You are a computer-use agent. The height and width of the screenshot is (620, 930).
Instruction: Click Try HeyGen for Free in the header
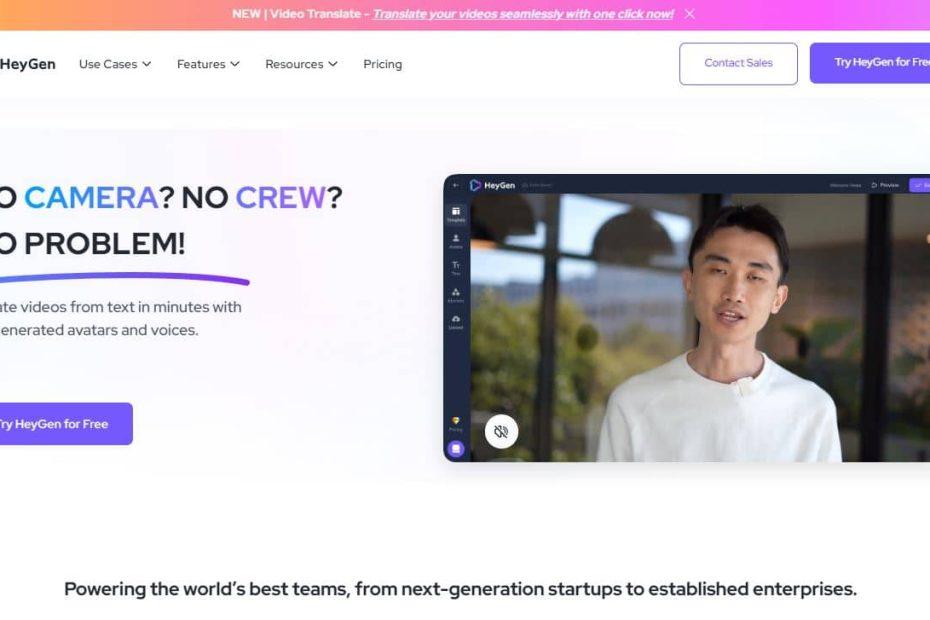(870, 62)
